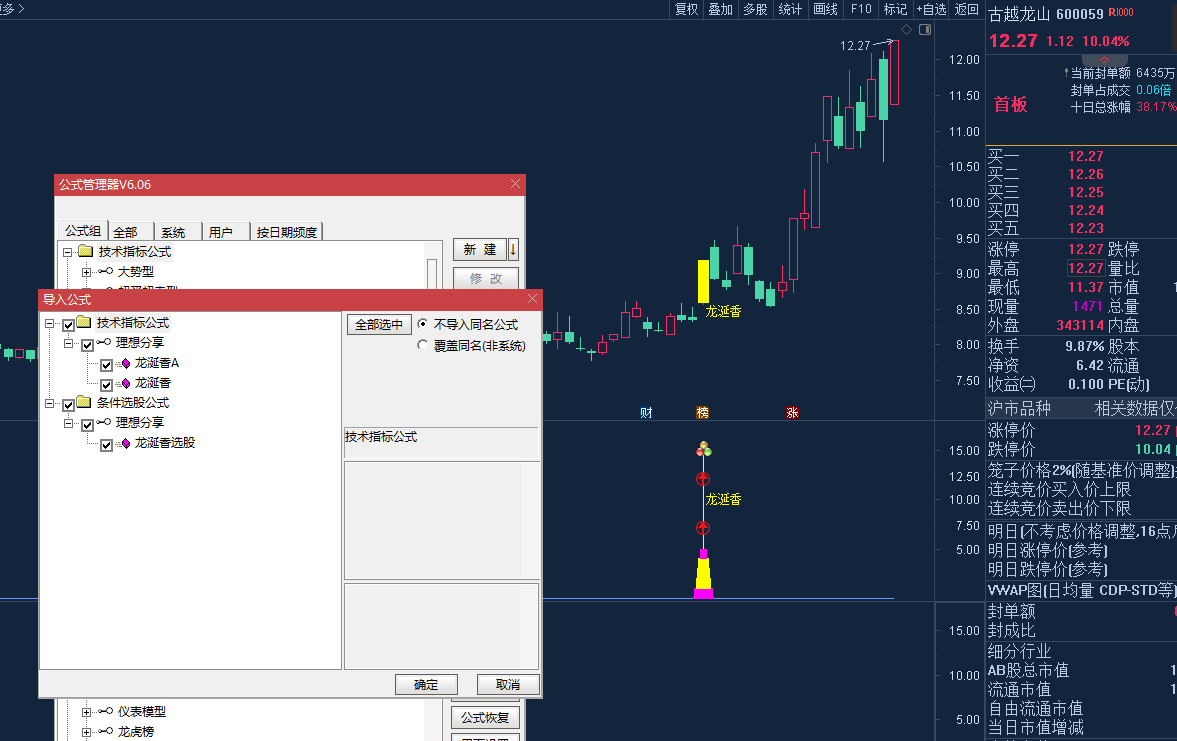Open the 画线 drawing tools
This screenshot has width=1177, height=741.
825,9
